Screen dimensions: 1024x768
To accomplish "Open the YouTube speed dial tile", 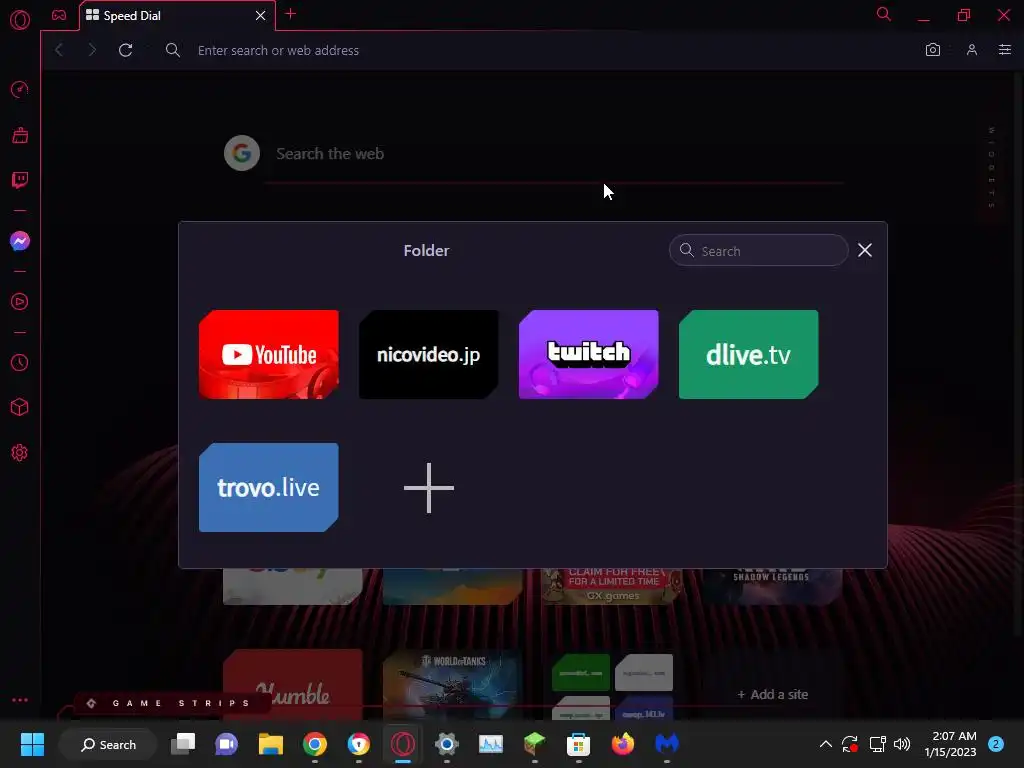I will [268, 355].
